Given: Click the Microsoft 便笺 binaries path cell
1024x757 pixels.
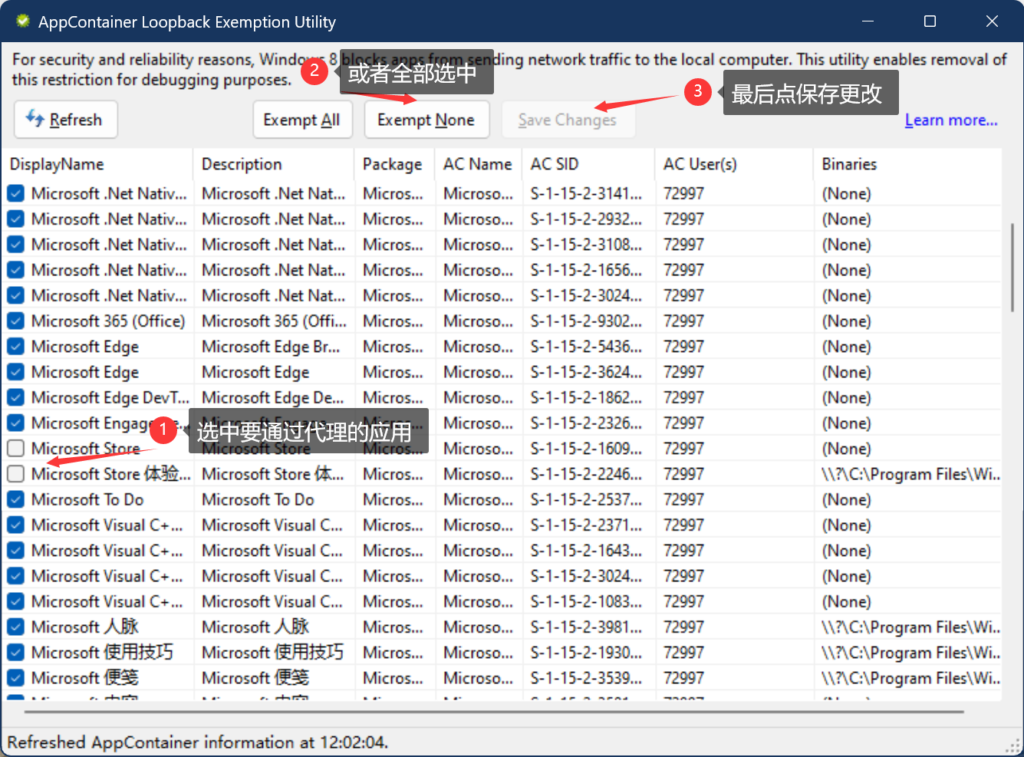Looking at the screenshot, I should pyautogui.click(x=910, y=678).
